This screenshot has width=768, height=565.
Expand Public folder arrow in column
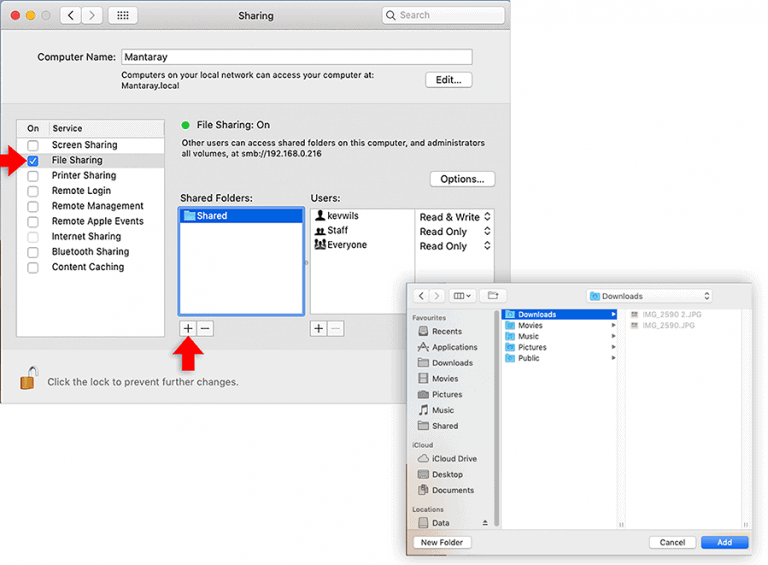(613, 358)
